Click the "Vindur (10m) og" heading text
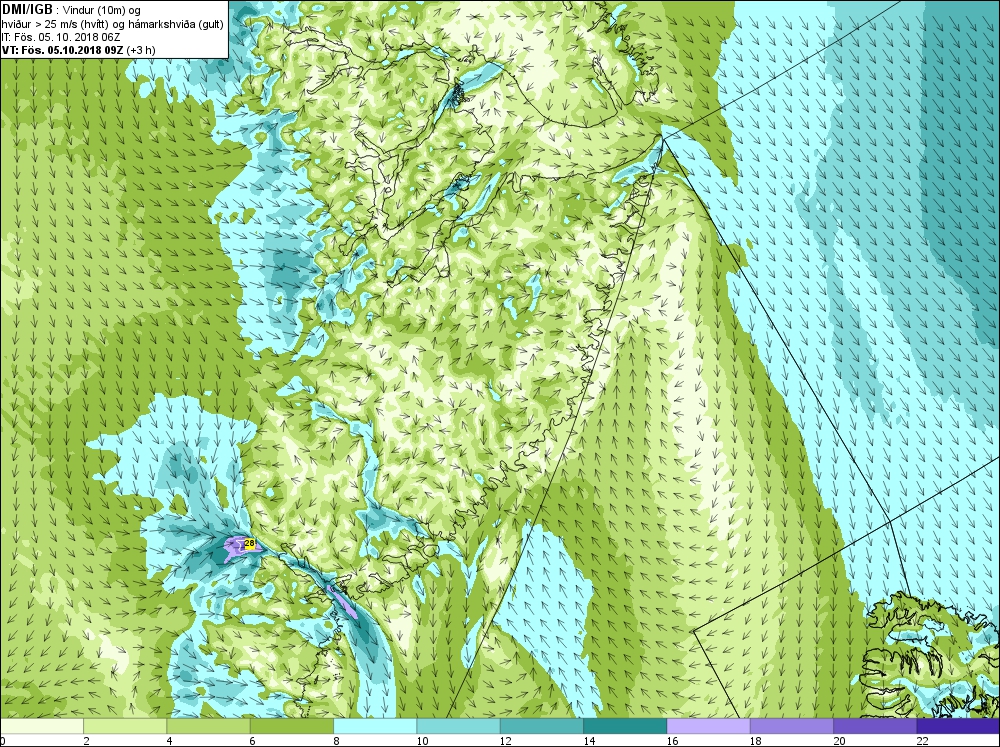The image size is (1000, 747). [102, 10]
